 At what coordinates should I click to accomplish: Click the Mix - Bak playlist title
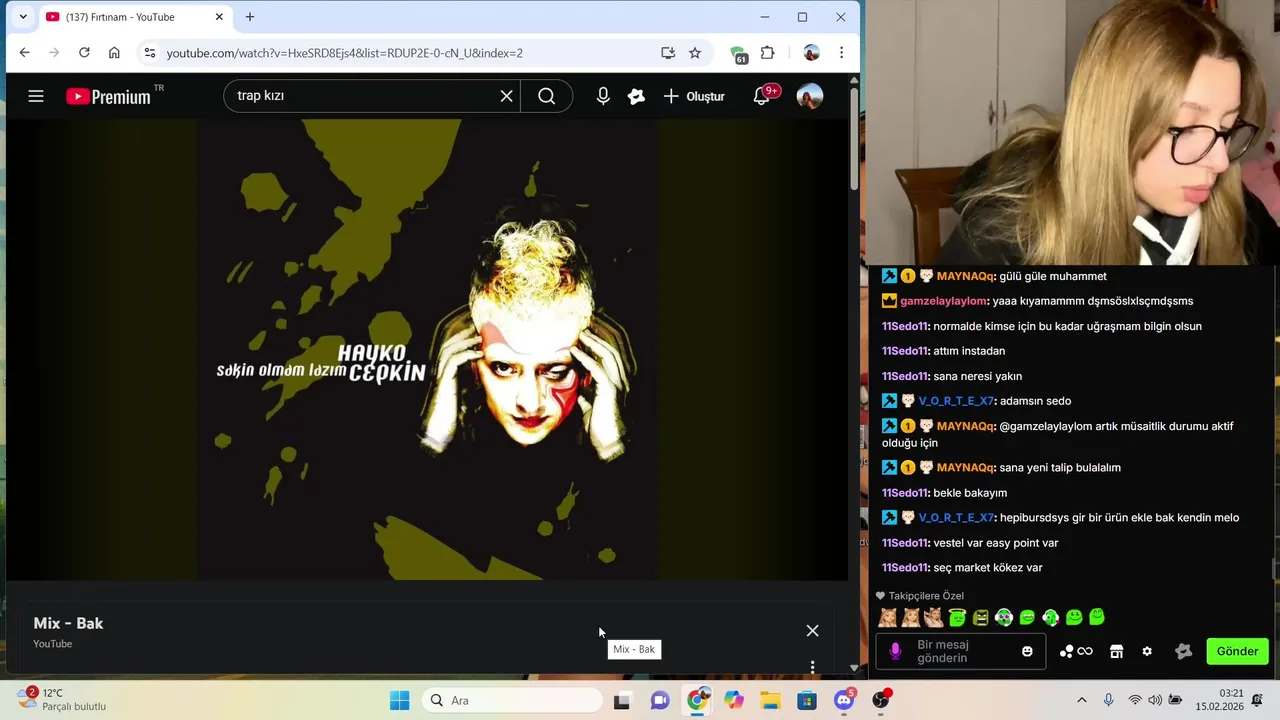tap(68, 623)
